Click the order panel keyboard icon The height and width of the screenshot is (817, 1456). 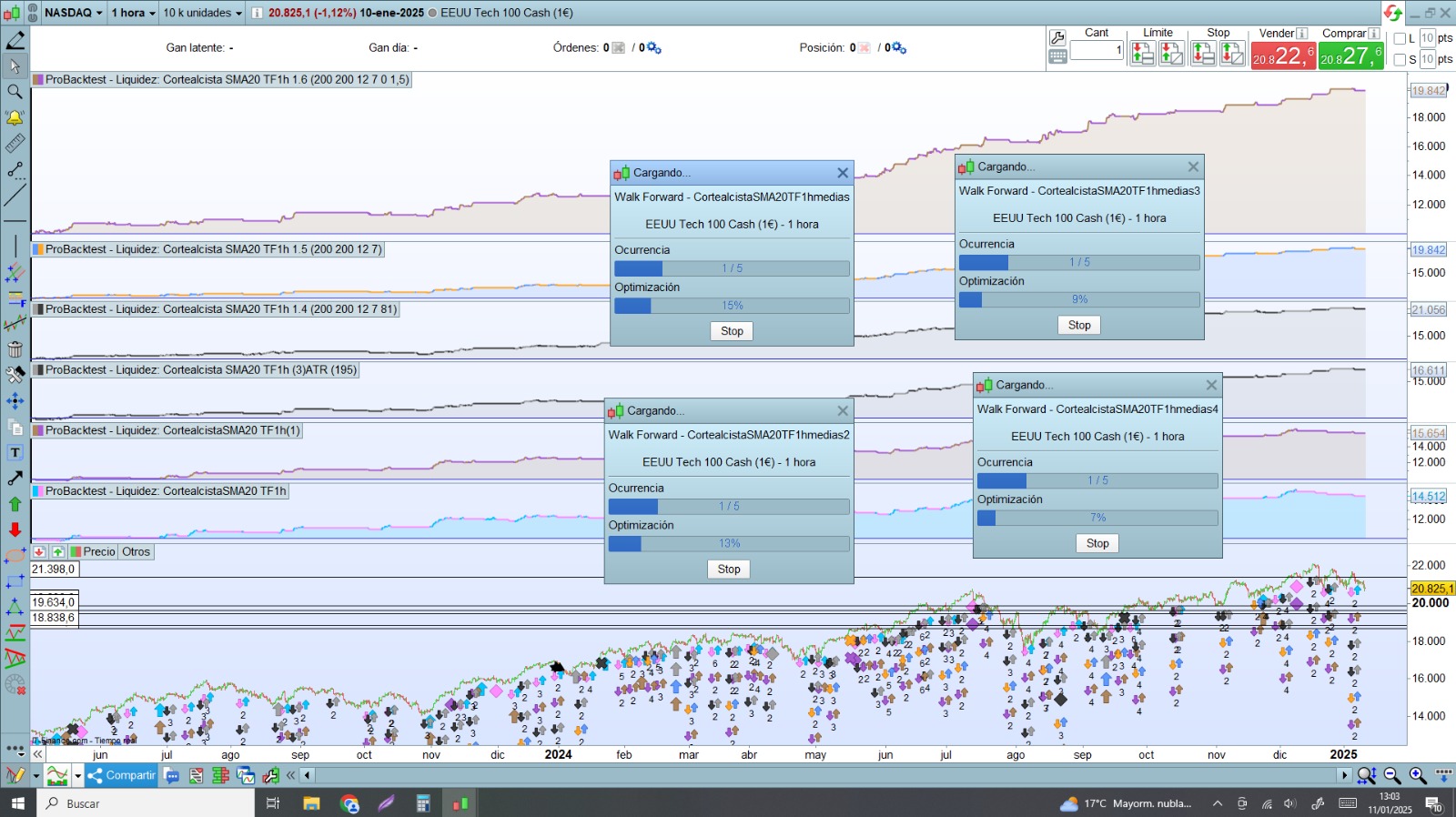coord(1057,56)
